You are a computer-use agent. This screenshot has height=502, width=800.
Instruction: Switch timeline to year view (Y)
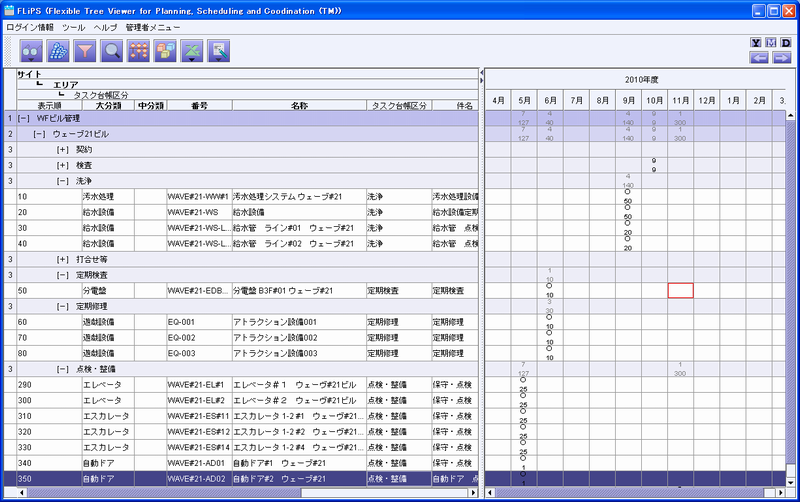pyautogui.click(x=756, y=43)
